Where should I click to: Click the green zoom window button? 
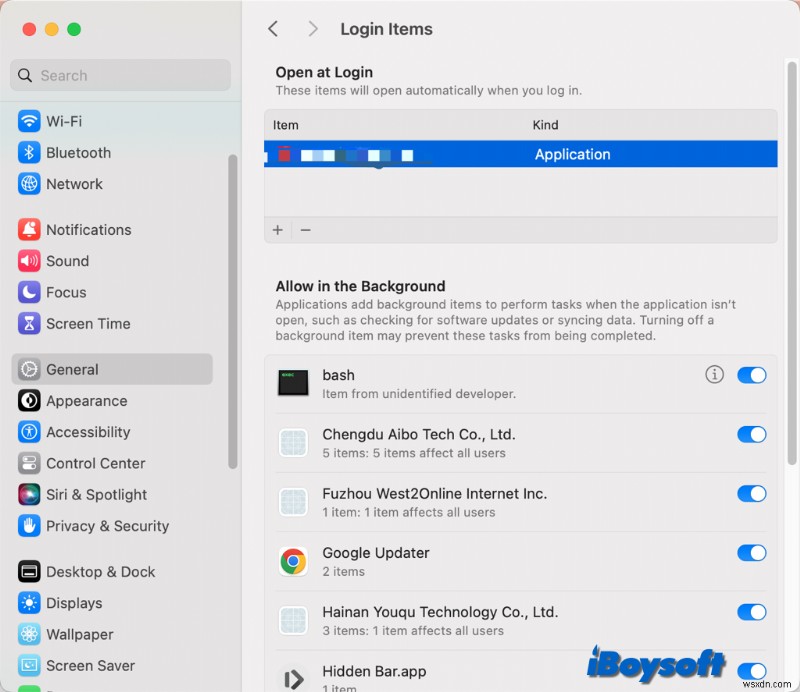pos(74,29)
